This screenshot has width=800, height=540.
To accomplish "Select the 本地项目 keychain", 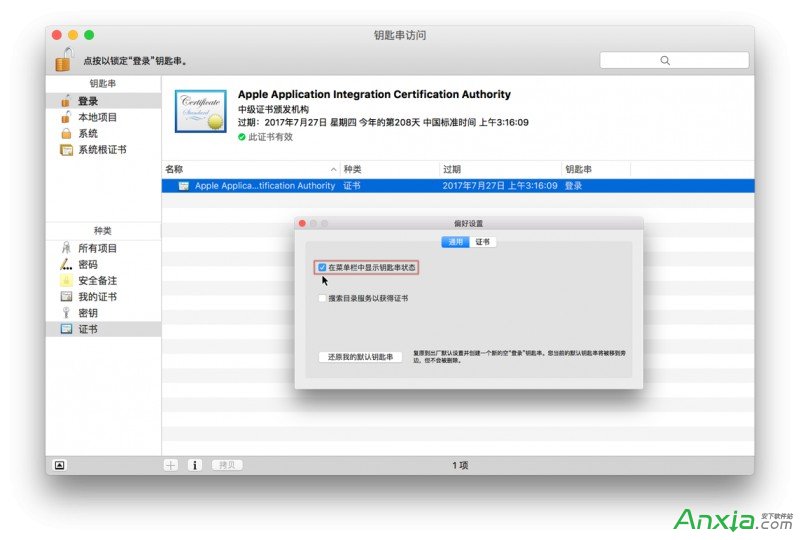I will 97,117.
